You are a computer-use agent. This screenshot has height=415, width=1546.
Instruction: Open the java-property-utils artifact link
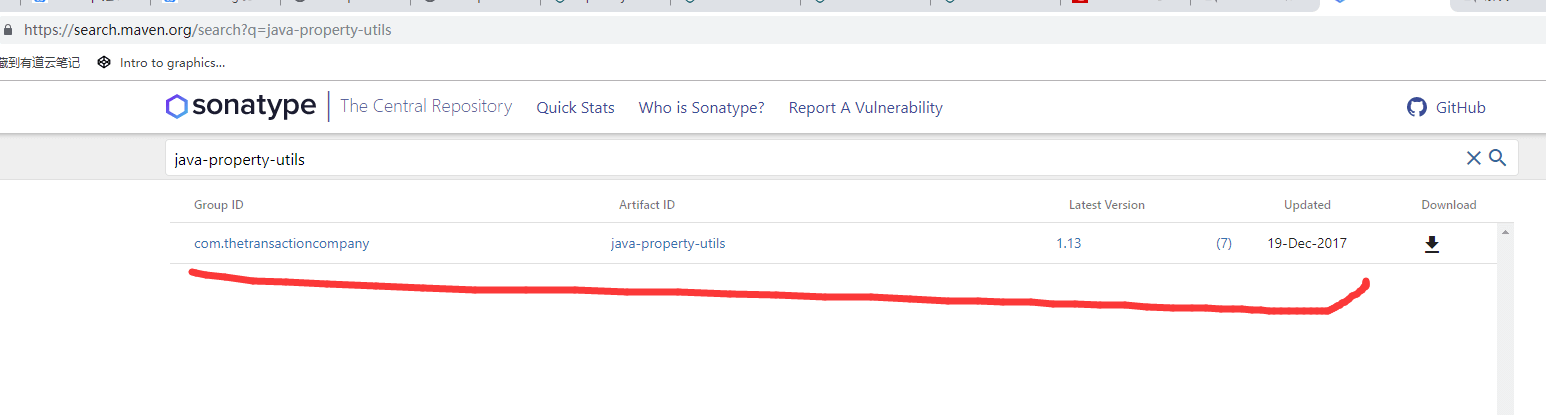pyautogui.click(x=668, y=244)
